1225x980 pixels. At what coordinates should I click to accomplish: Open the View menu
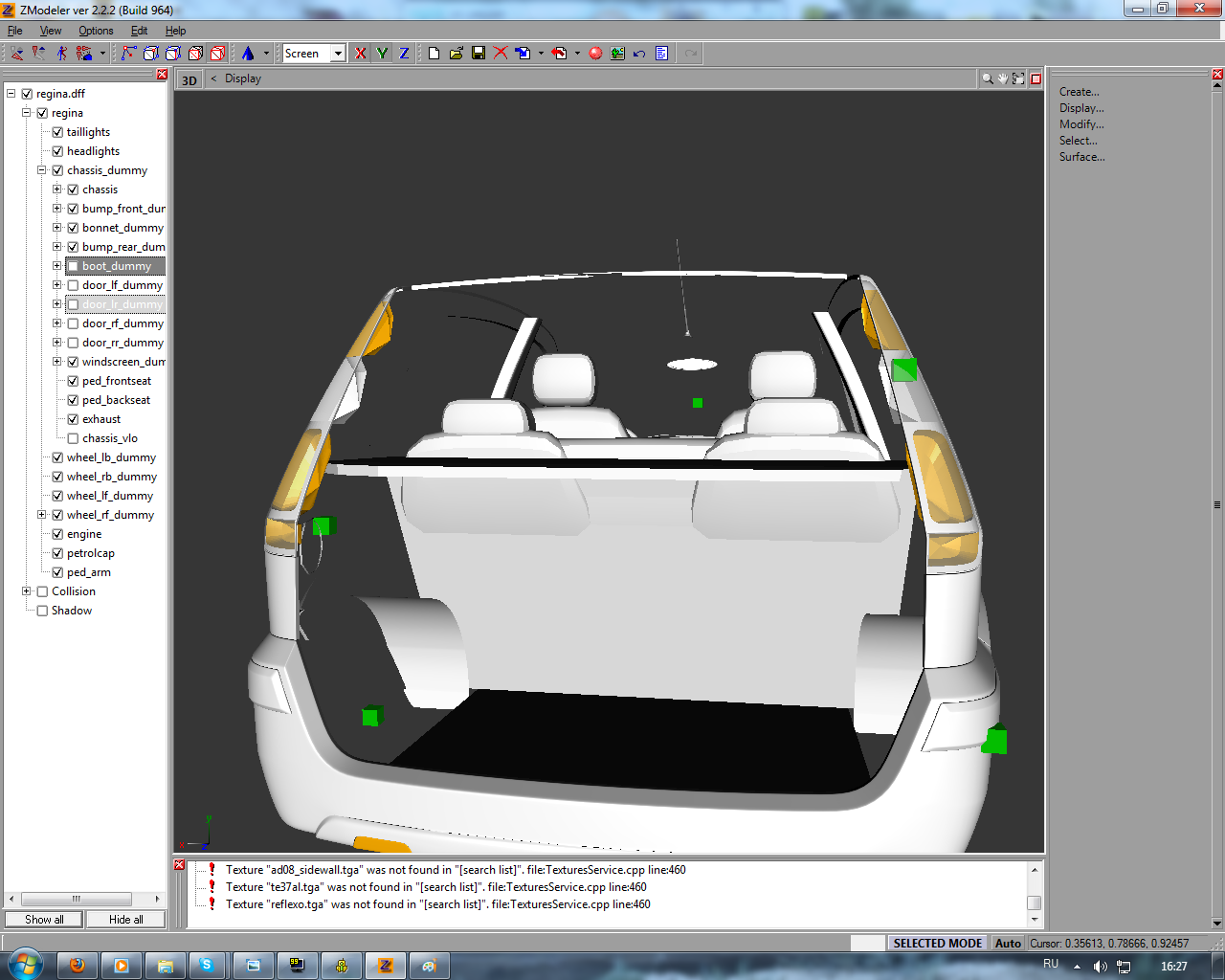(51, 31)
